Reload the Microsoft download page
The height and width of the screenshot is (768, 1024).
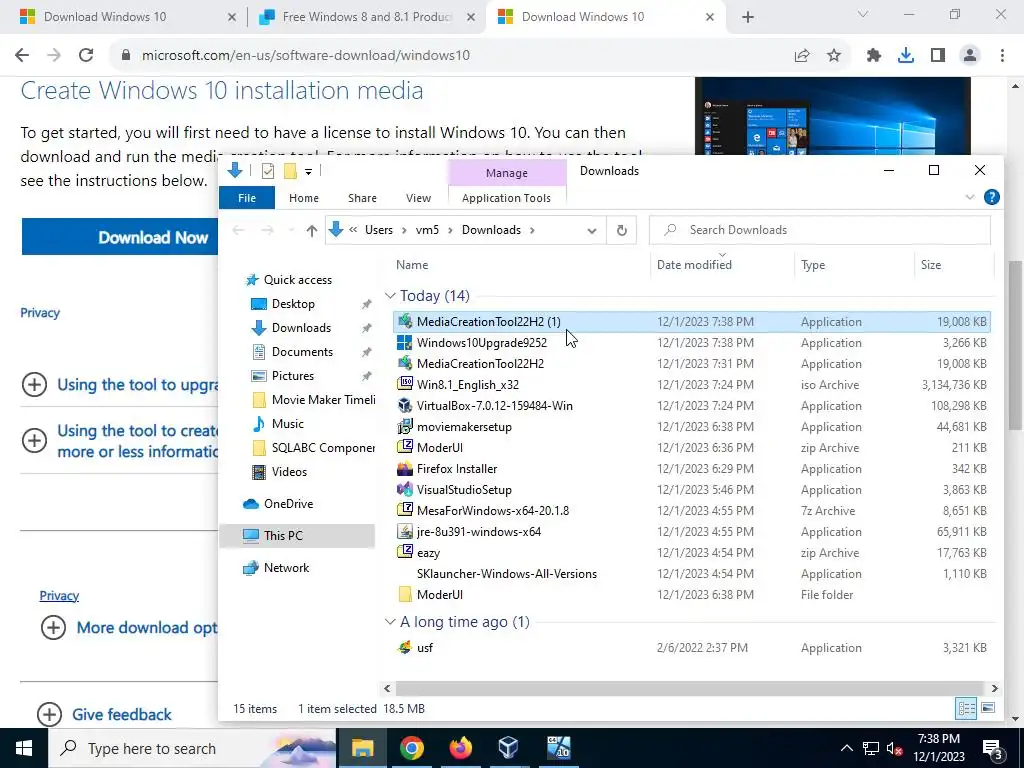pyautogui.click(x=86, y=56)
